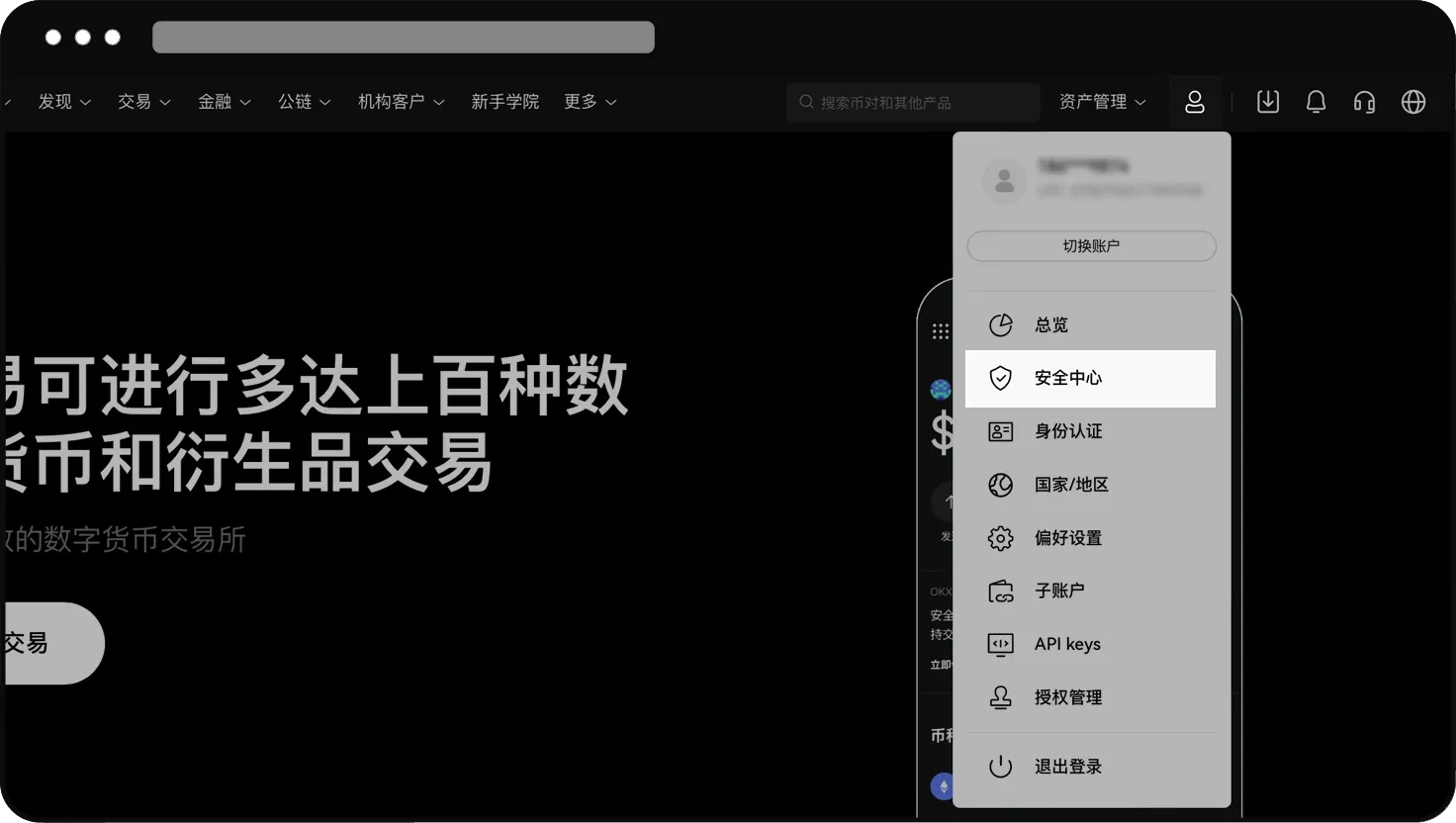The width and height of the screenshot is (1456, 823).
Task: Click the user profile icon in the navbar
Action: [x=1195, y=102]
